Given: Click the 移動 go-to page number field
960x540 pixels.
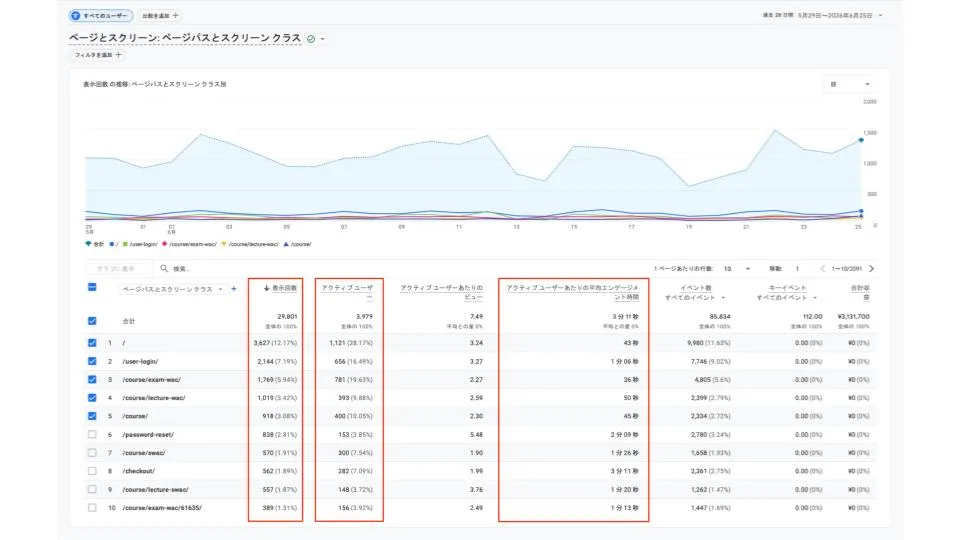Looking at the screenshot, I should click(x=797, y=269).
